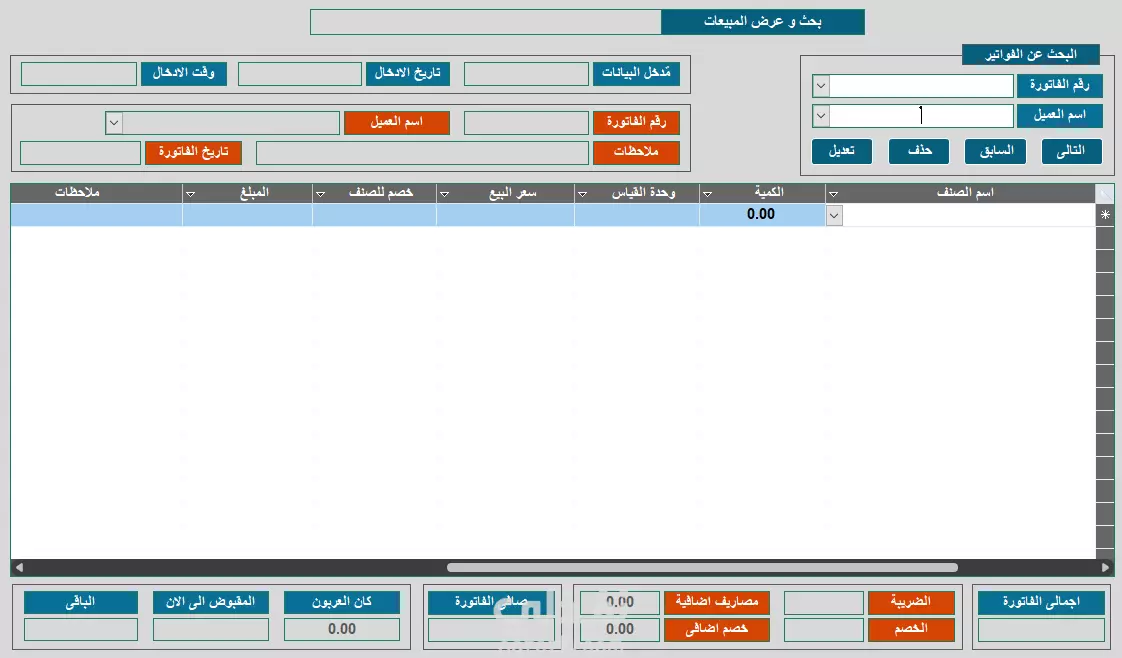This screenshot has height=658, width=1122.
Task: Click the orange اسم العميل label
Action: click(x=397, y=122)
